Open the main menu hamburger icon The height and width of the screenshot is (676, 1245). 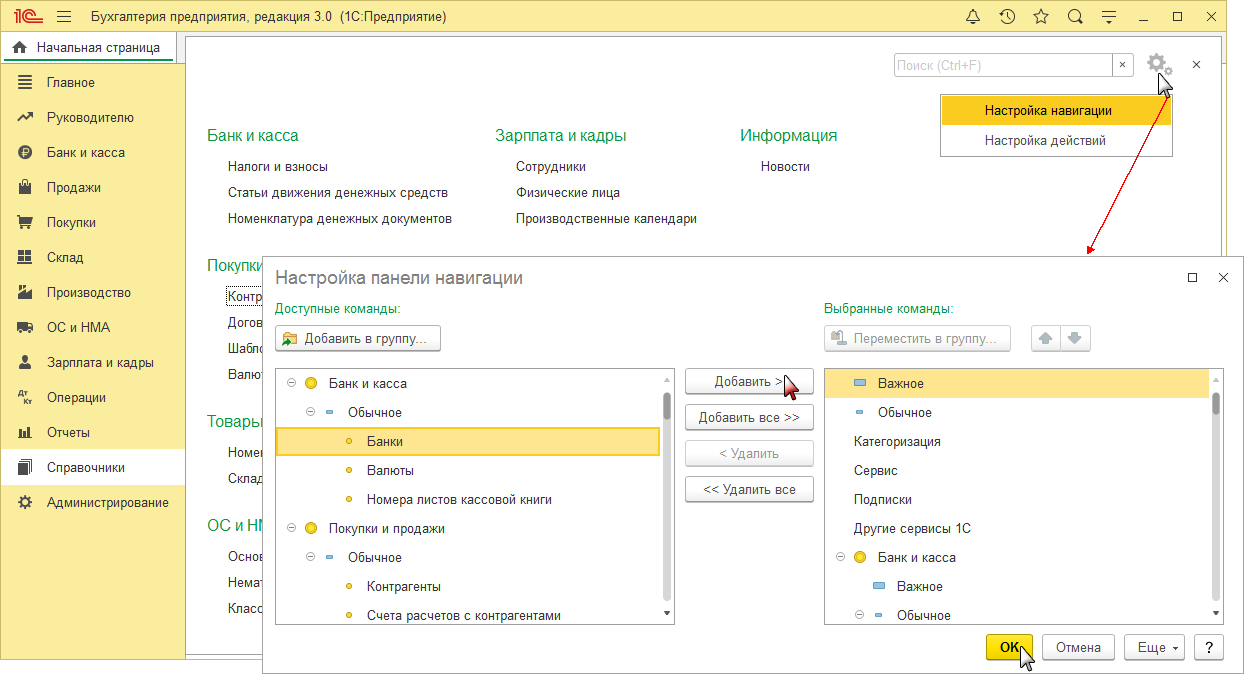coord(65,17)
